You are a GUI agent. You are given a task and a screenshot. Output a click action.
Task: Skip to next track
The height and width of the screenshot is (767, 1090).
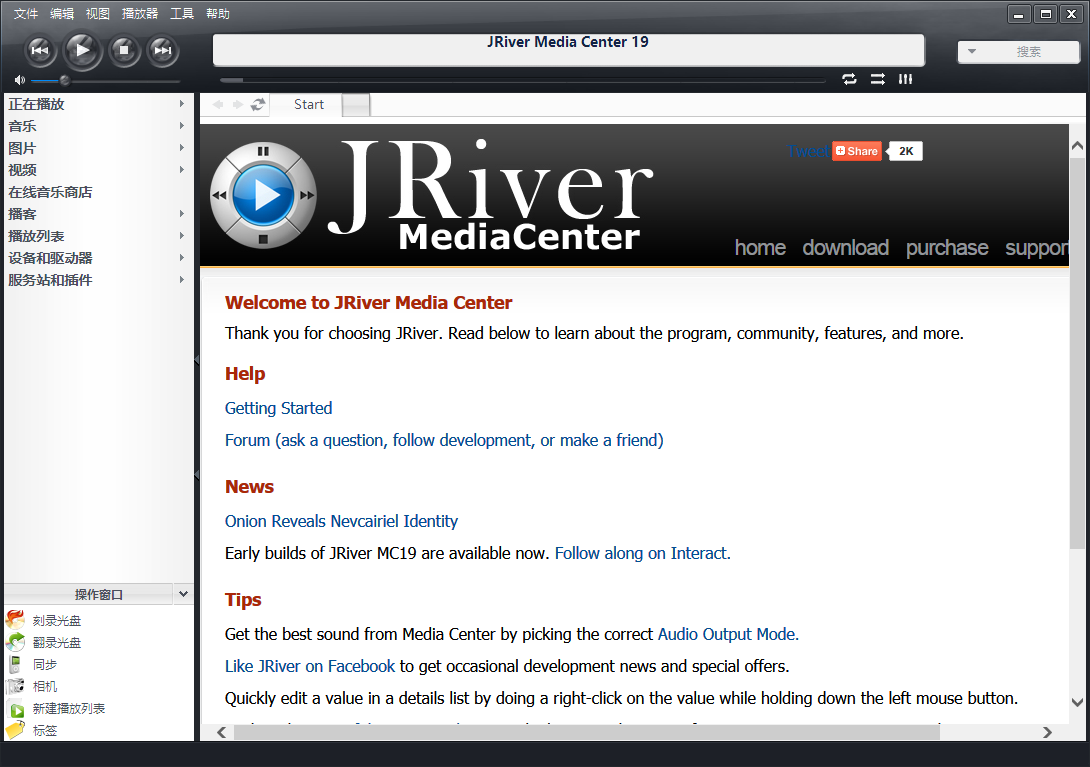(x=163, y=50)
